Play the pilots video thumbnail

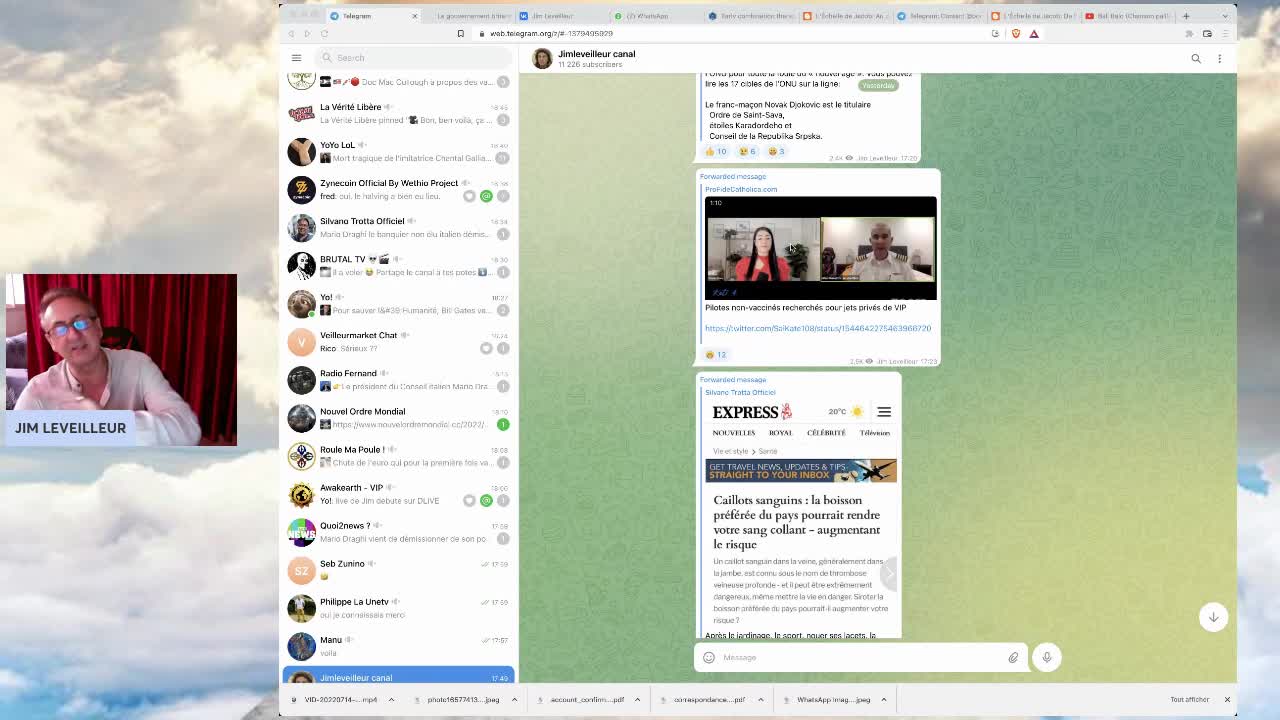pyautogui.click(x=820, y=248)
